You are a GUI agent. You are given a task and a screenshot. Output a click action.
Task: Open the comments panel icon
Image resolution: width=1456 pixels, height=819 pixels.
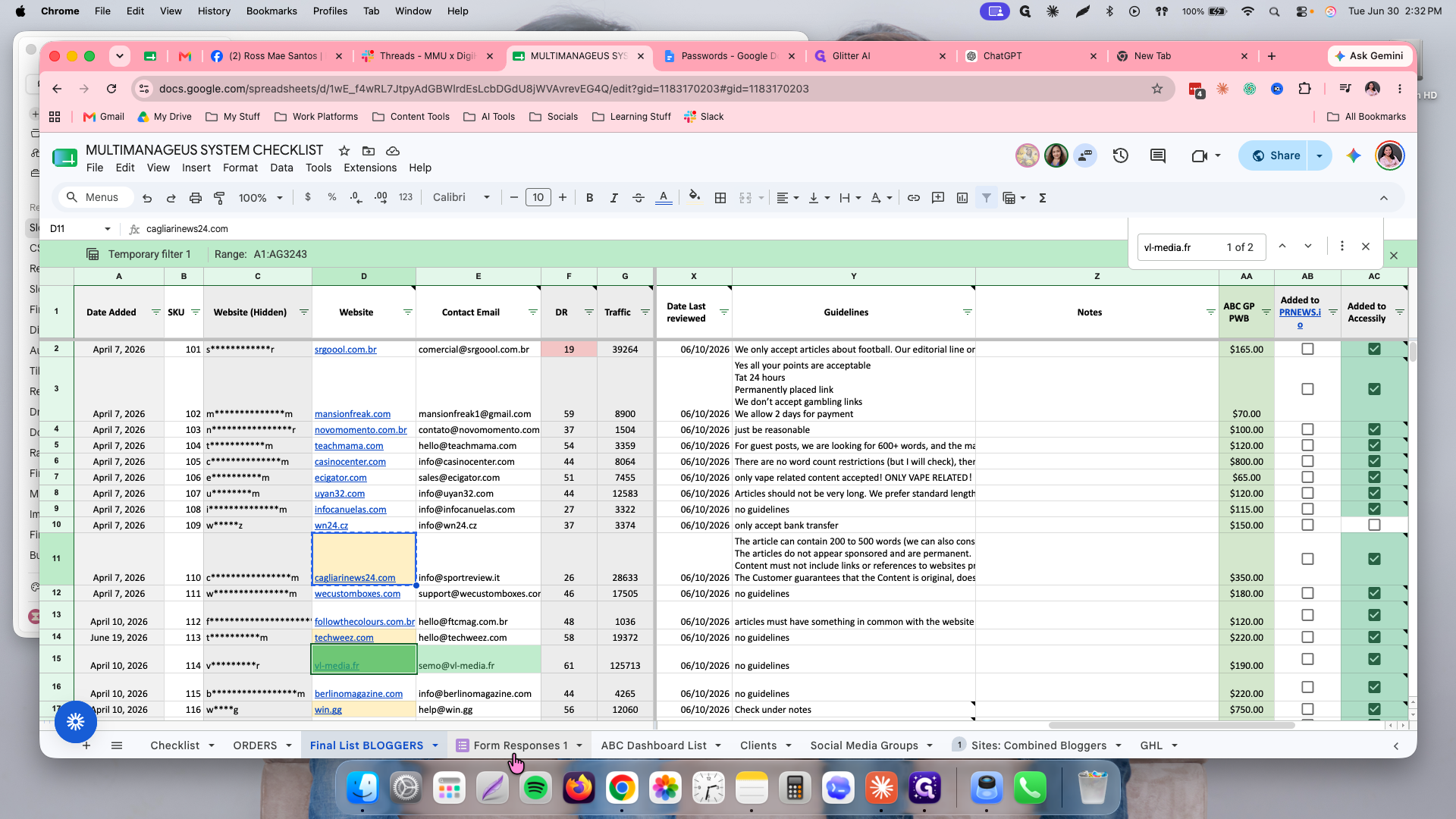(1157, 155)
